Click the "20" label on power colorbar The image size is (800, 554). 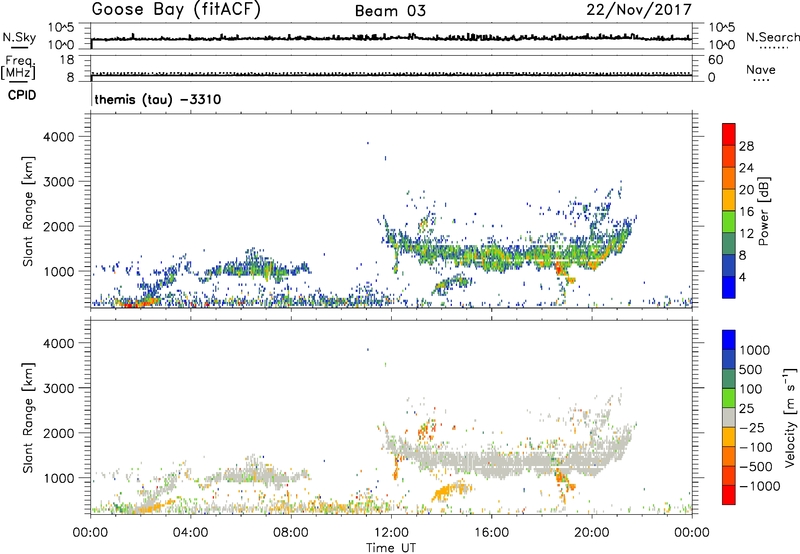(x=746, y=190)
